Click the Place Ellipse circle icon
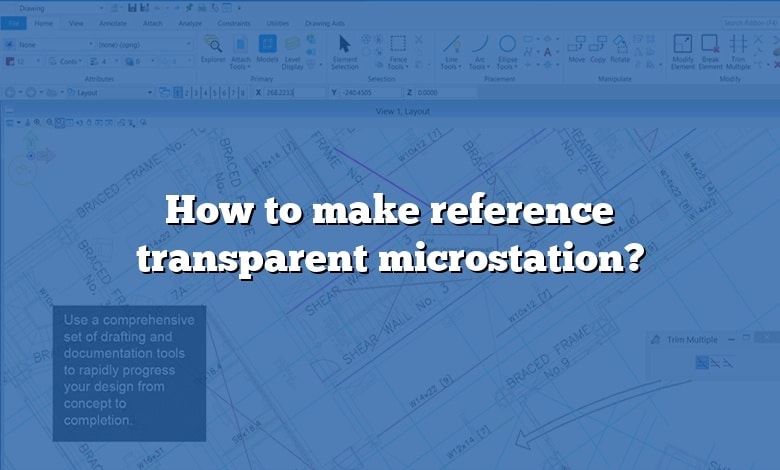The height and width of the screenshot is (470, 780). coord(507,44)
